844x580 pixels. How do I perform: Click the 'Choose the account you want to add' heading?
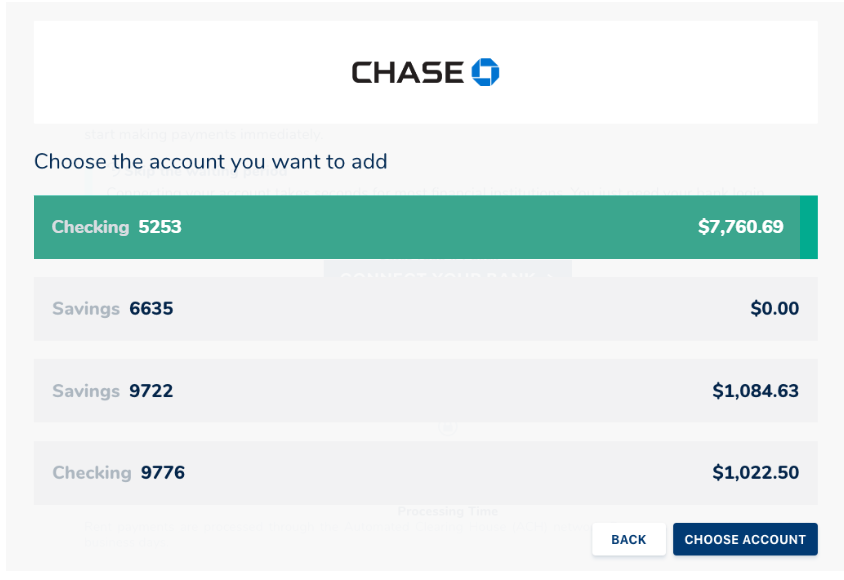click(211, 161)
